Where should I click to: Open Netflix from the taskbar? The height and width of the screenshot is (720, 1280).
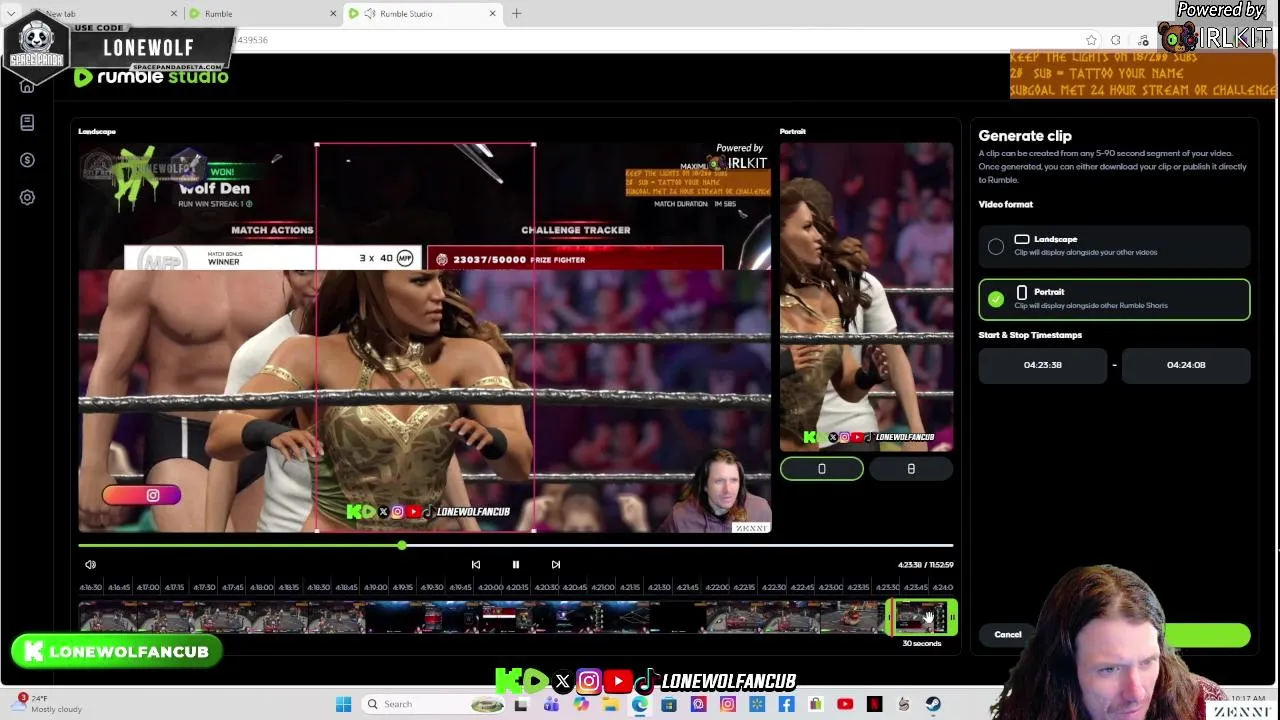tap(875, 705)
